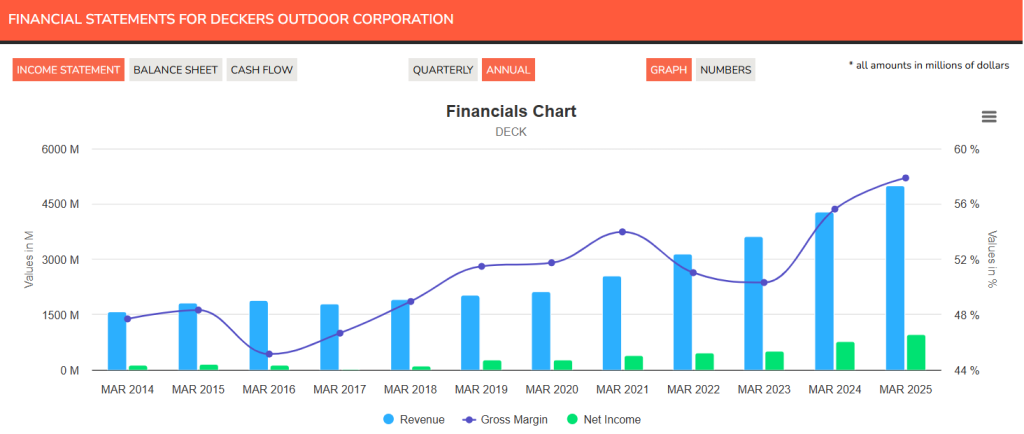Select the Income Statement tab
This screenshot has width=1024, height=434.
click(69, 70)
